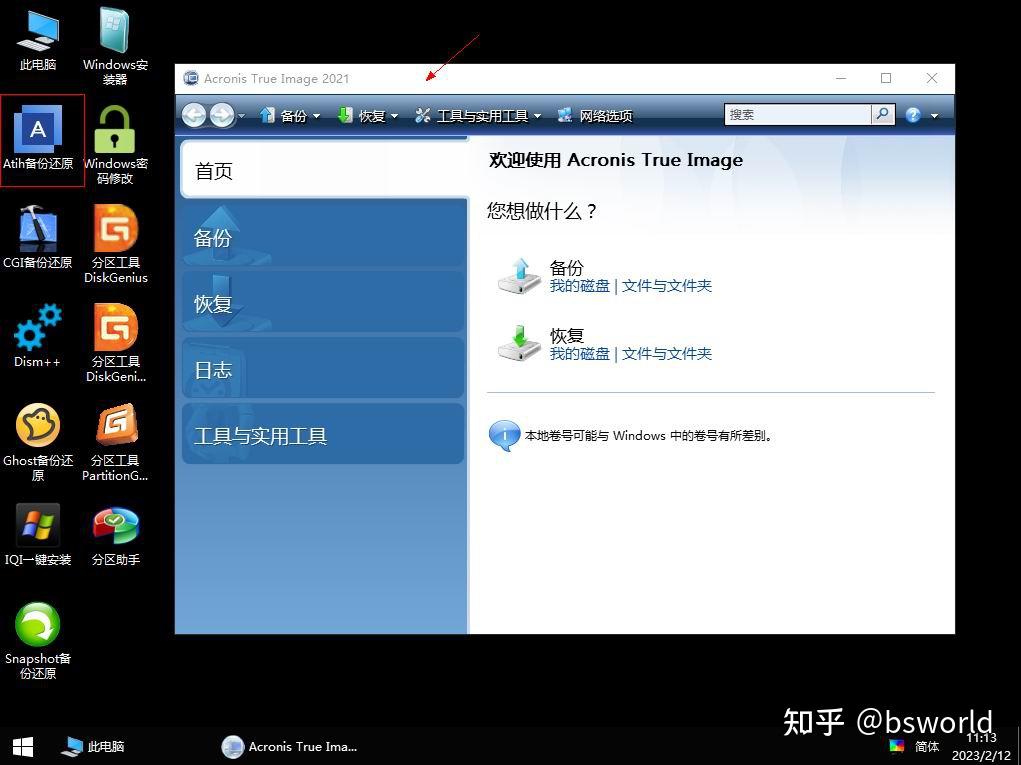Click 文件与文件夹 link under 恢复
1021x765 pixels.
click(667, 354)
